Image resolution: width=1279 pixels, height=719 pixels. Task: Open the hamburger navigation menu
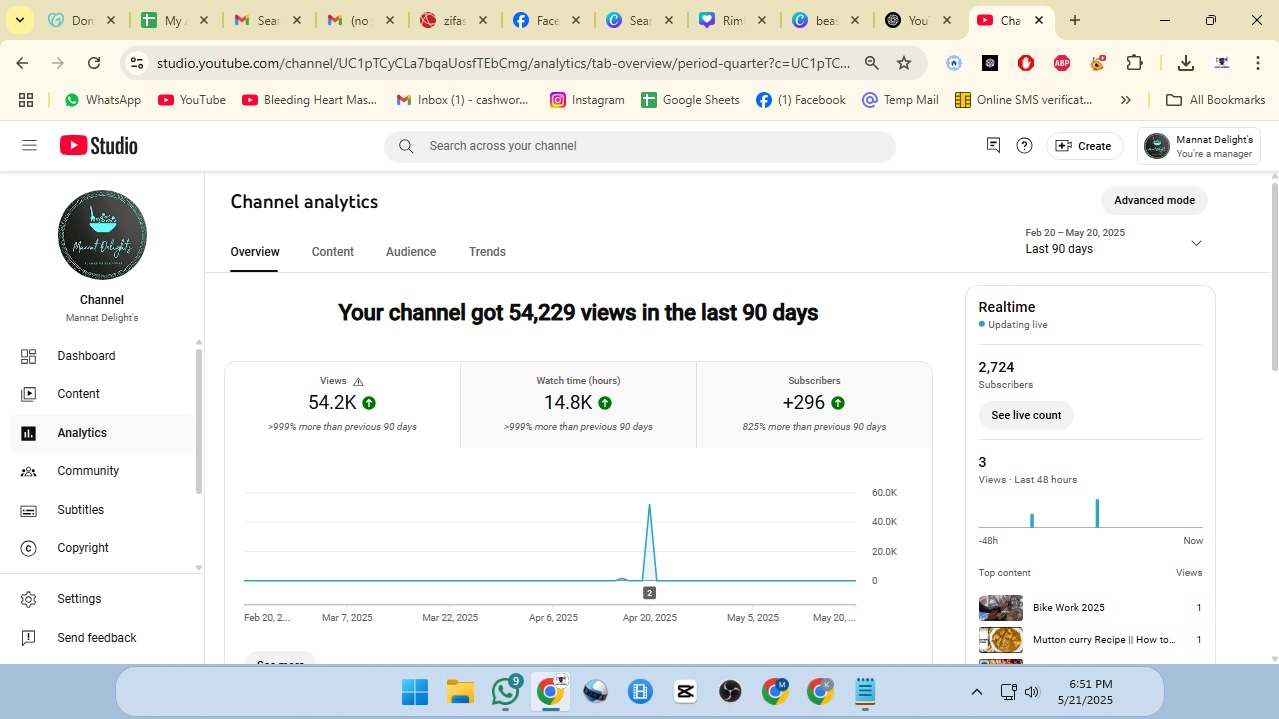[x=29, y=146]
